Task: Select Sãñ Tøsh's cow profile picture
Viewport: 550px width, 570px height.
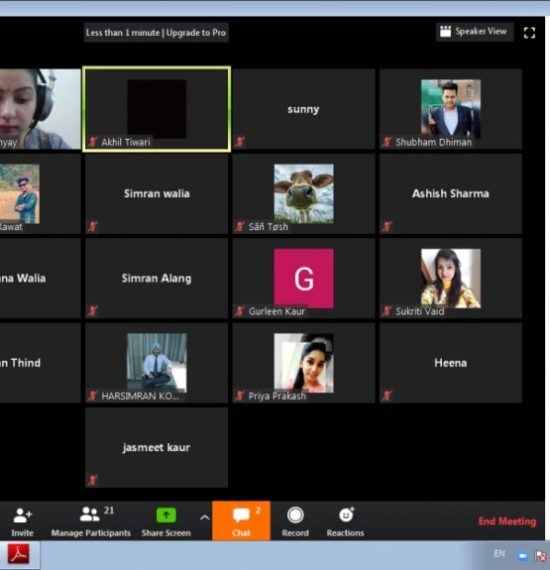Action: pos(304,193)
